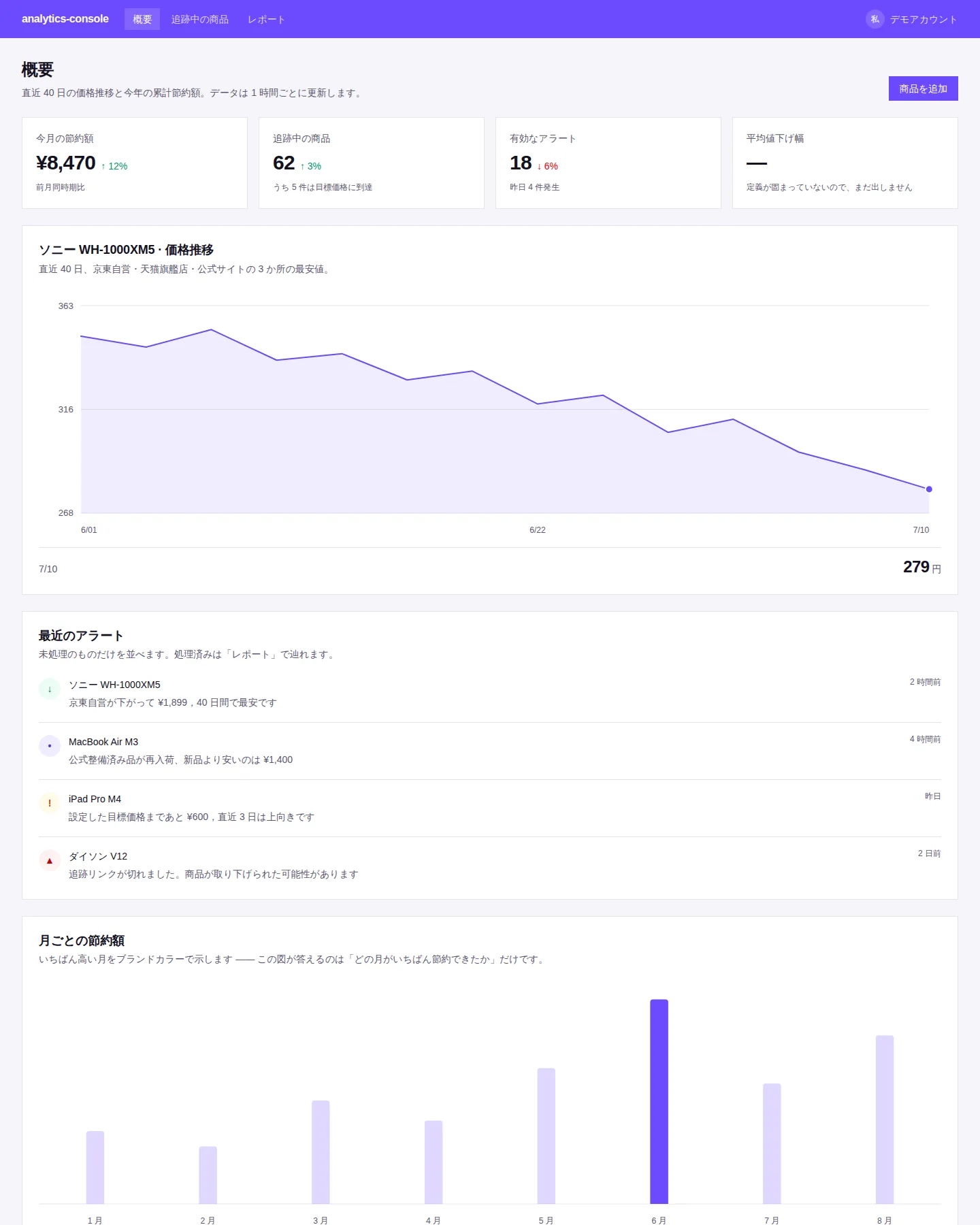
Task: Click the red triangle icon for ダイソン V12 alert
Action: (x=50, y=860)
